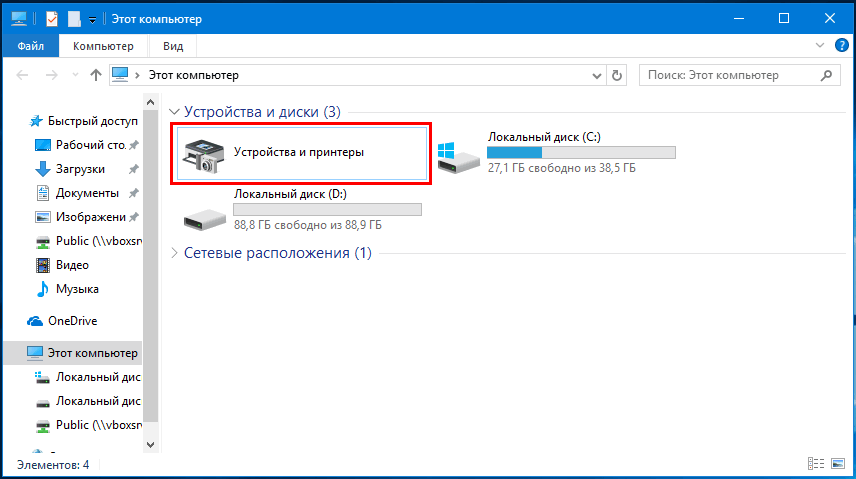The height and width of the screenshot is (479, 856).
Task: Click the new folder icon in title bar
Action: pyautogui.click(x=74, y=19)
